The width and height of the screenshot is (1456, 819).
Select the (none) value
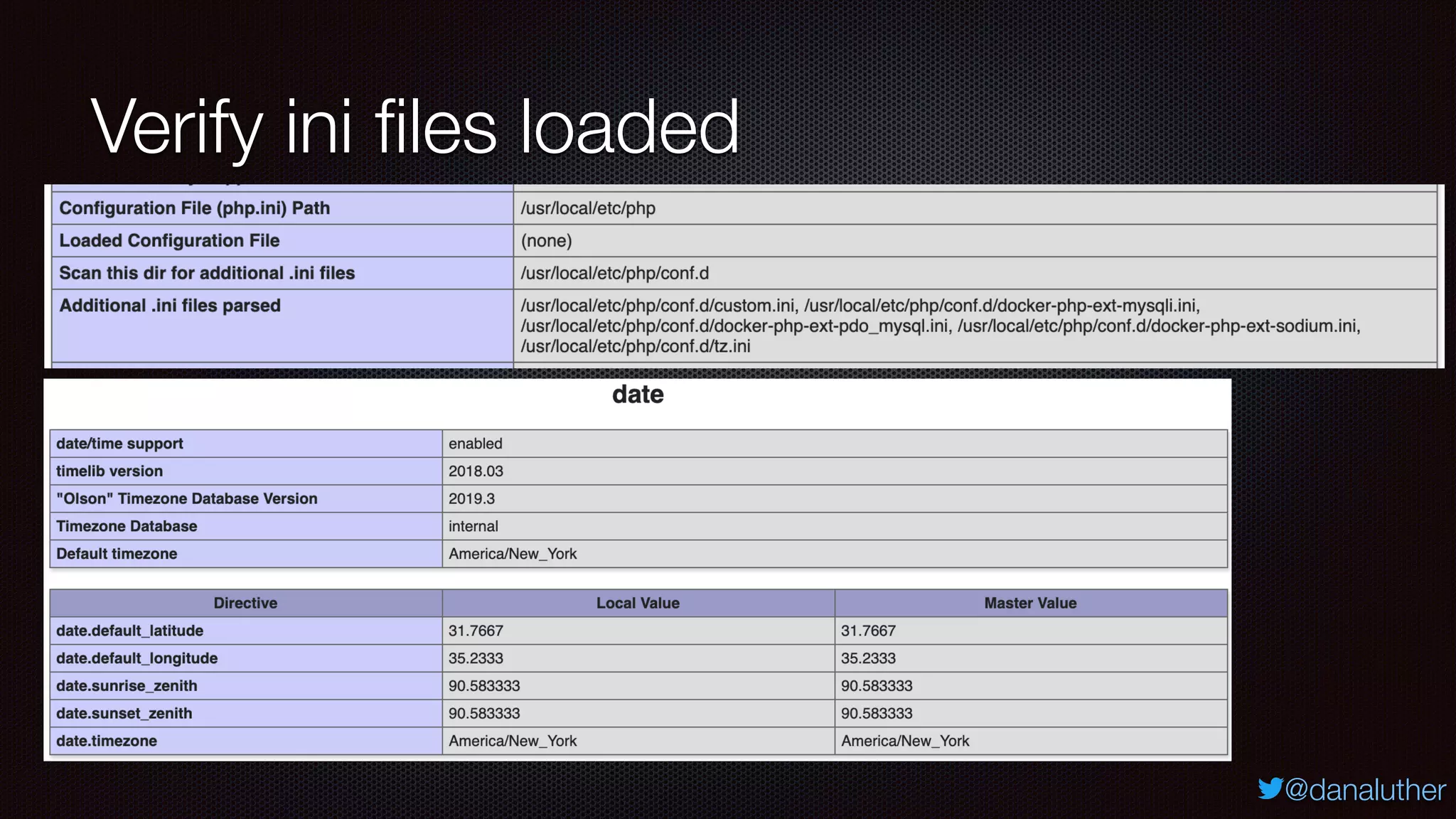546,240
